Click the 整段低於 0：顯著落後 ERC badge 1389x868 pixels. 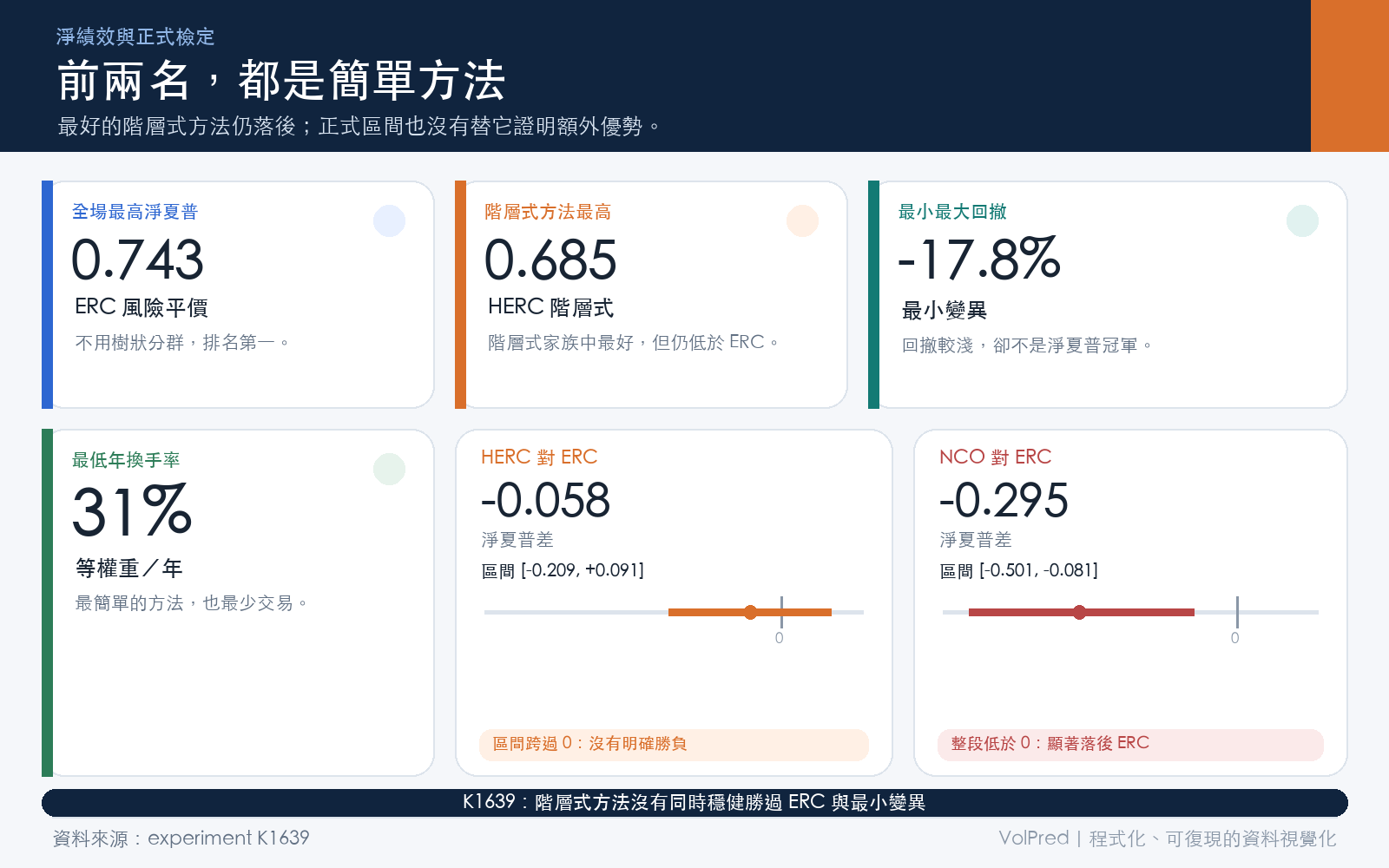(x=1130, y=744)
